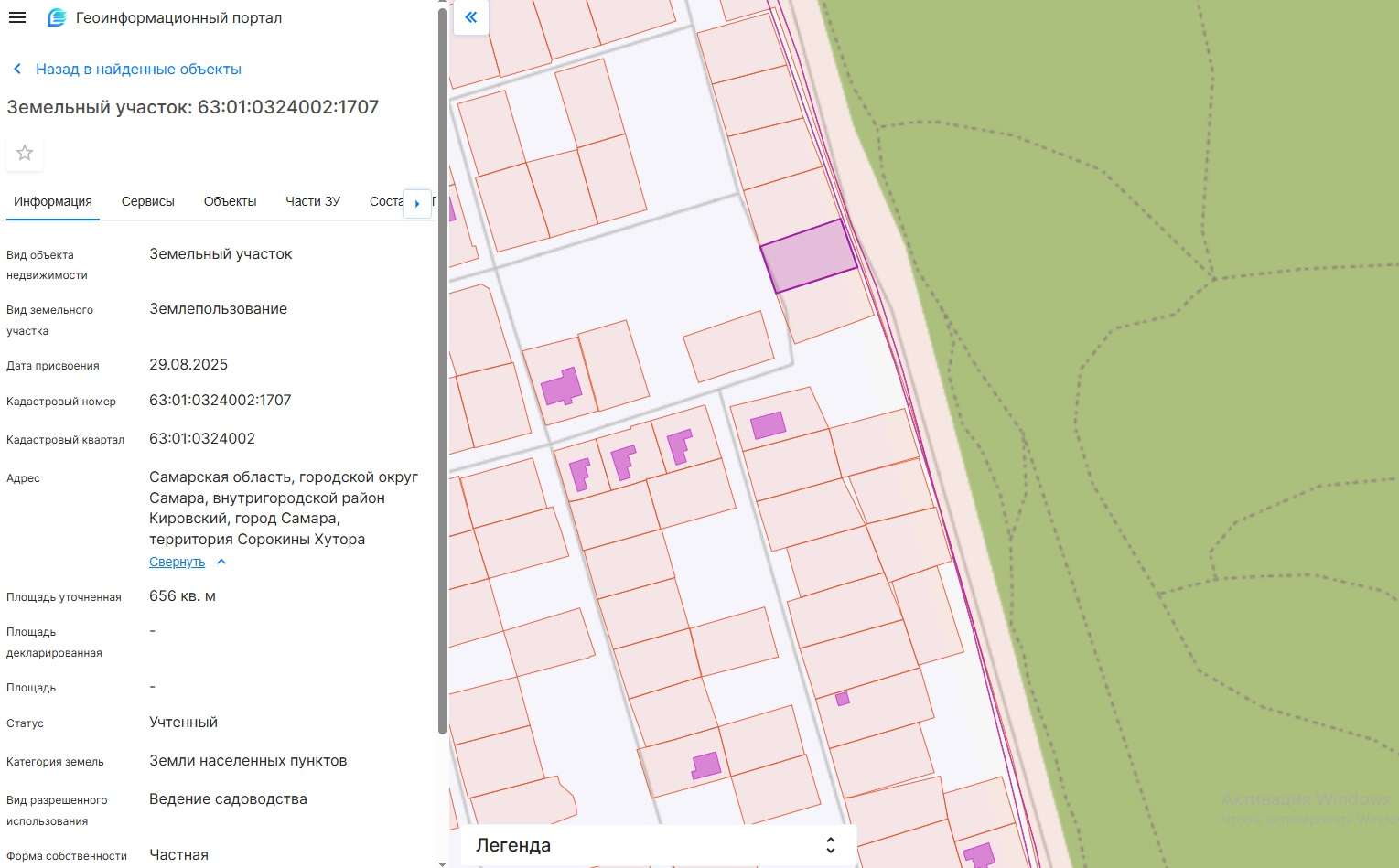Viewport: 1399px width, 868px height.
Task: Click the info panel vertical scrollbar
Action: click(443, 366)
